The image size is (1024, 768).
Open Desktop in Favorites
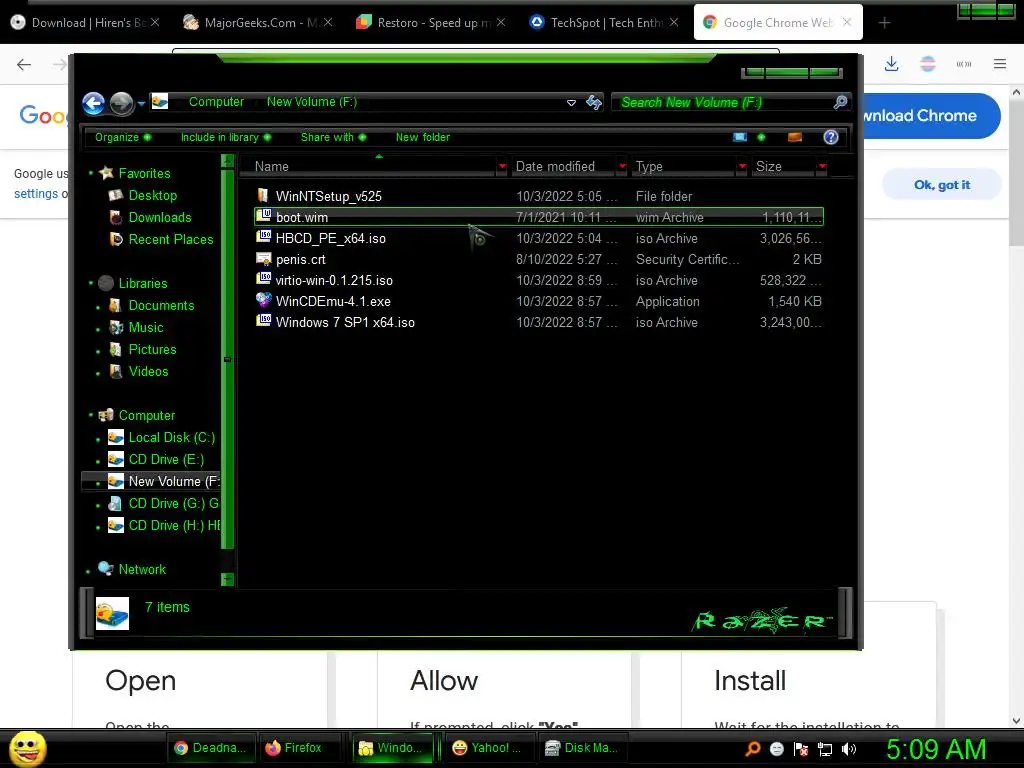pyautogui.click(x=152, y=195)
